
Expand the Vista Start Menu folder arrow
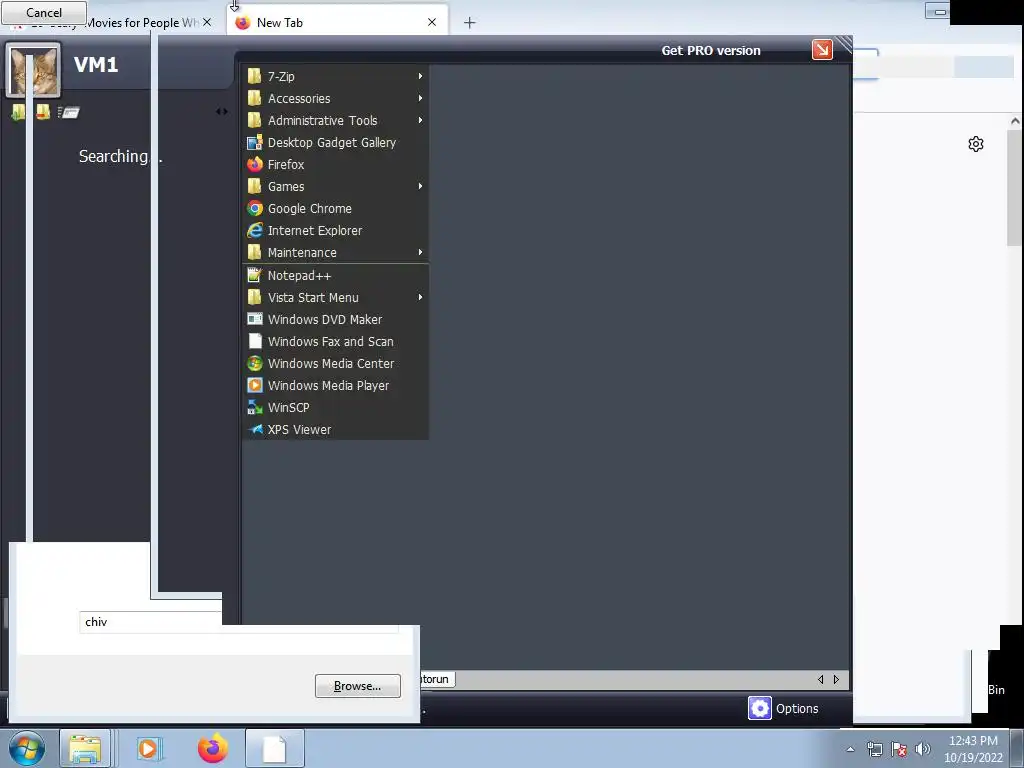pyautogui.click(x=421, y=298)
